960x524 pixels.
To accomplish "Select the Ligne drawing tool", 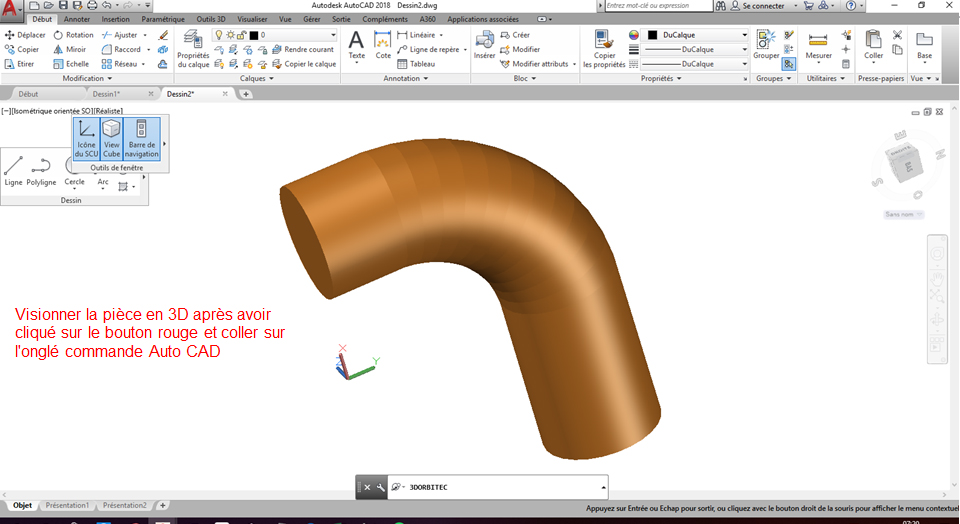I will 13,168.
